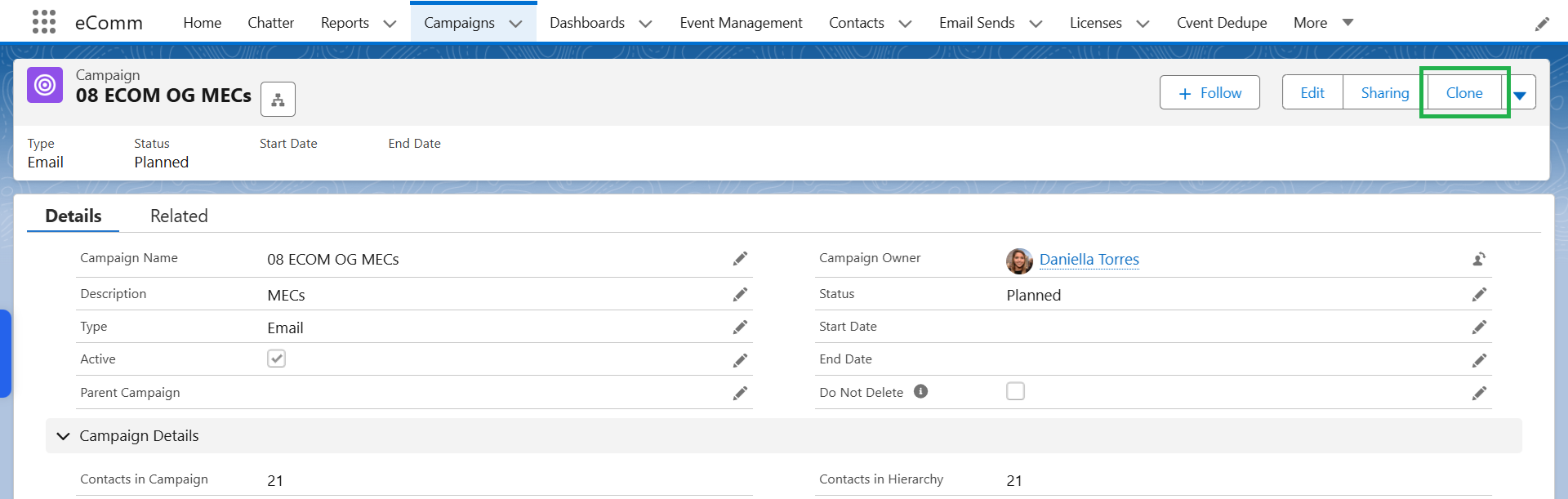View campaign hierarchy icon button
Viewport: 1568px width, 499px height.
pyautogui.click(x=278, y=100)
